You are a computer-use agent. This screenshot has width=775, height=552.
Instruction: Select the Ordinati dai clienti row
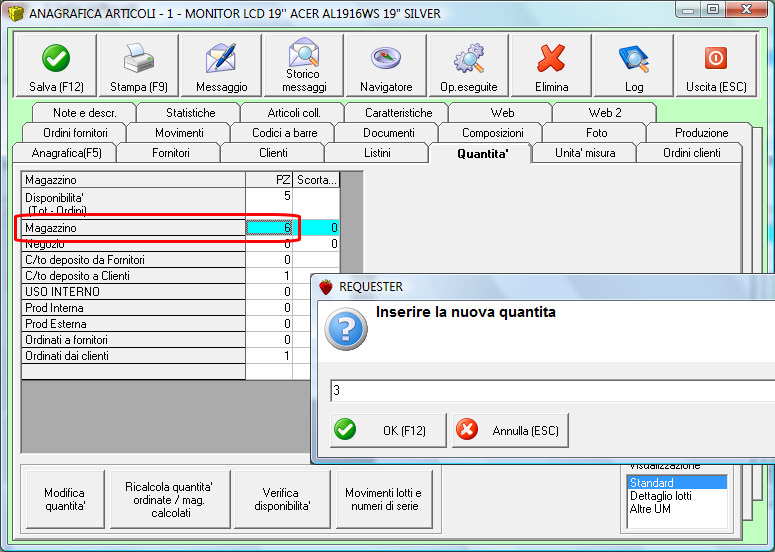pos(133,356)
